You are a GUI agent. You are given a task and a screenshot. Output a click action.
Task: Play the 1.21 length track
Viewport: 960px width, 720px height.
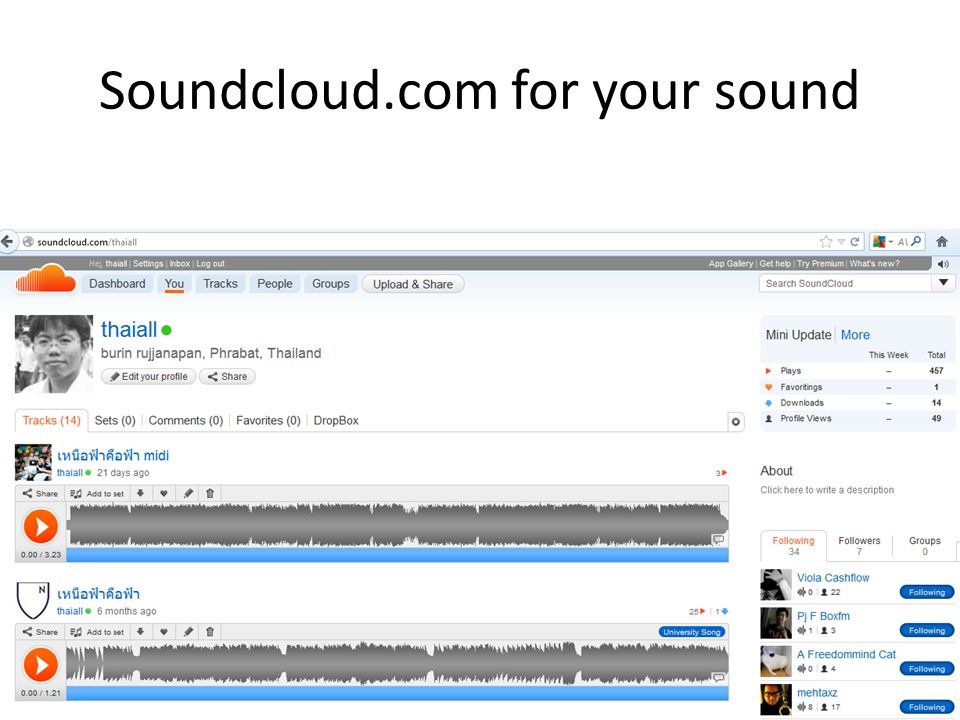point(40,665)
